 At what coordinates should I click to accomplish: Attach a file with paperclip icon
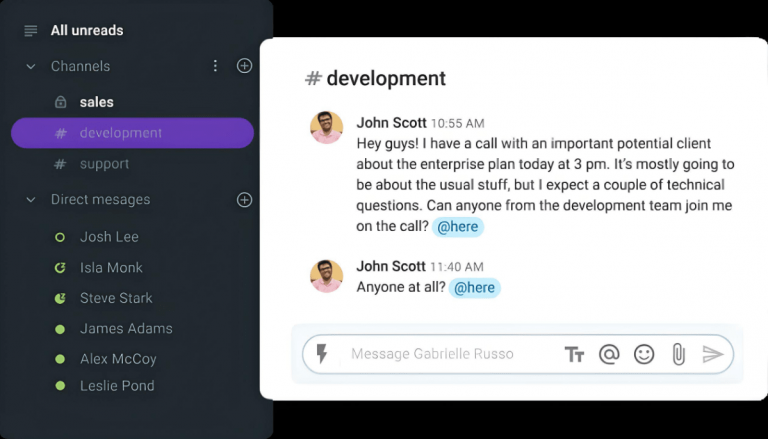pyautogui.click(x=678, y=354)
